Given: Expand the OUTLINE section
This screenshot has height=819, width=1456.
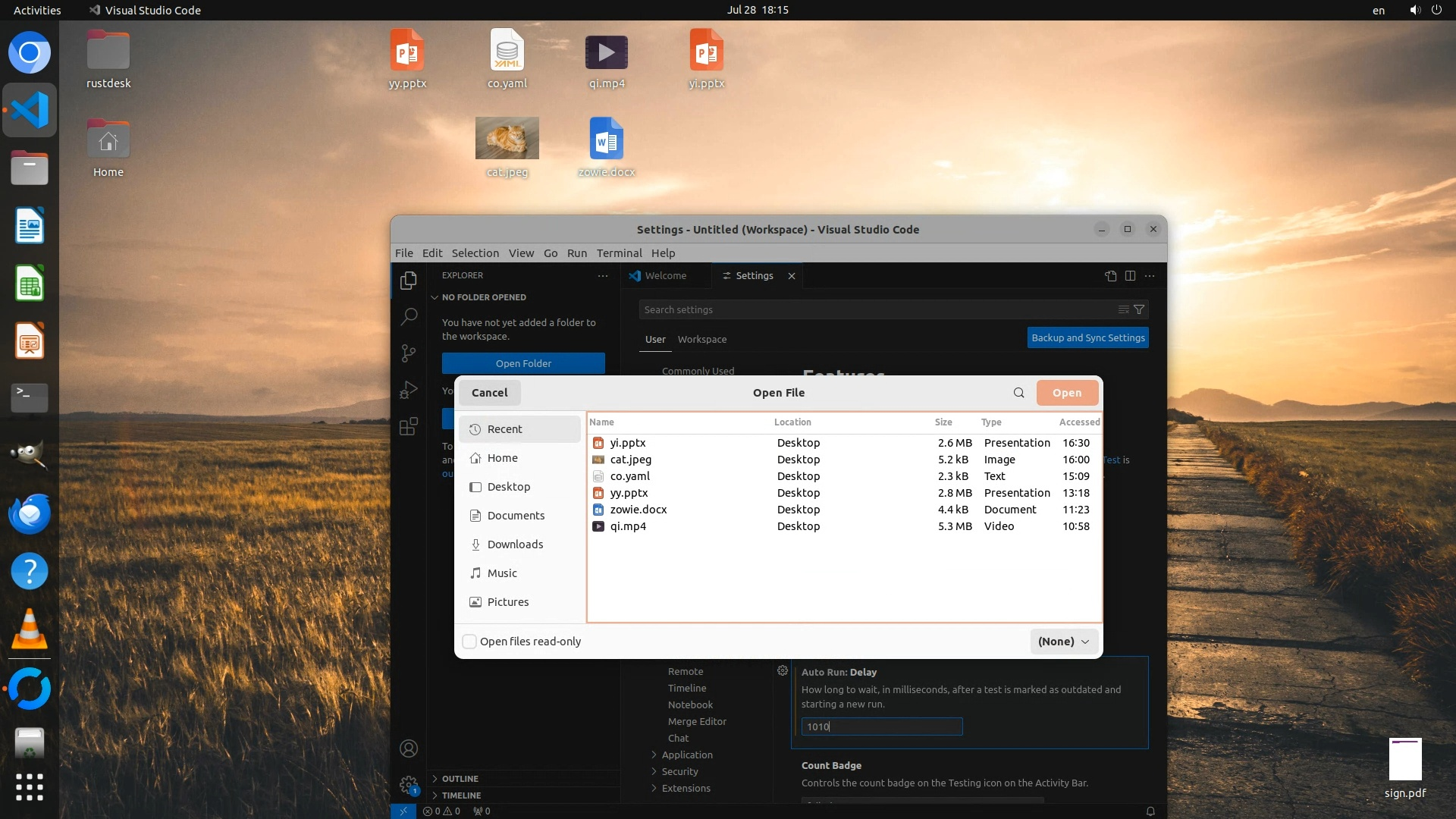Looking at the screenshot, I should point(460,779).
